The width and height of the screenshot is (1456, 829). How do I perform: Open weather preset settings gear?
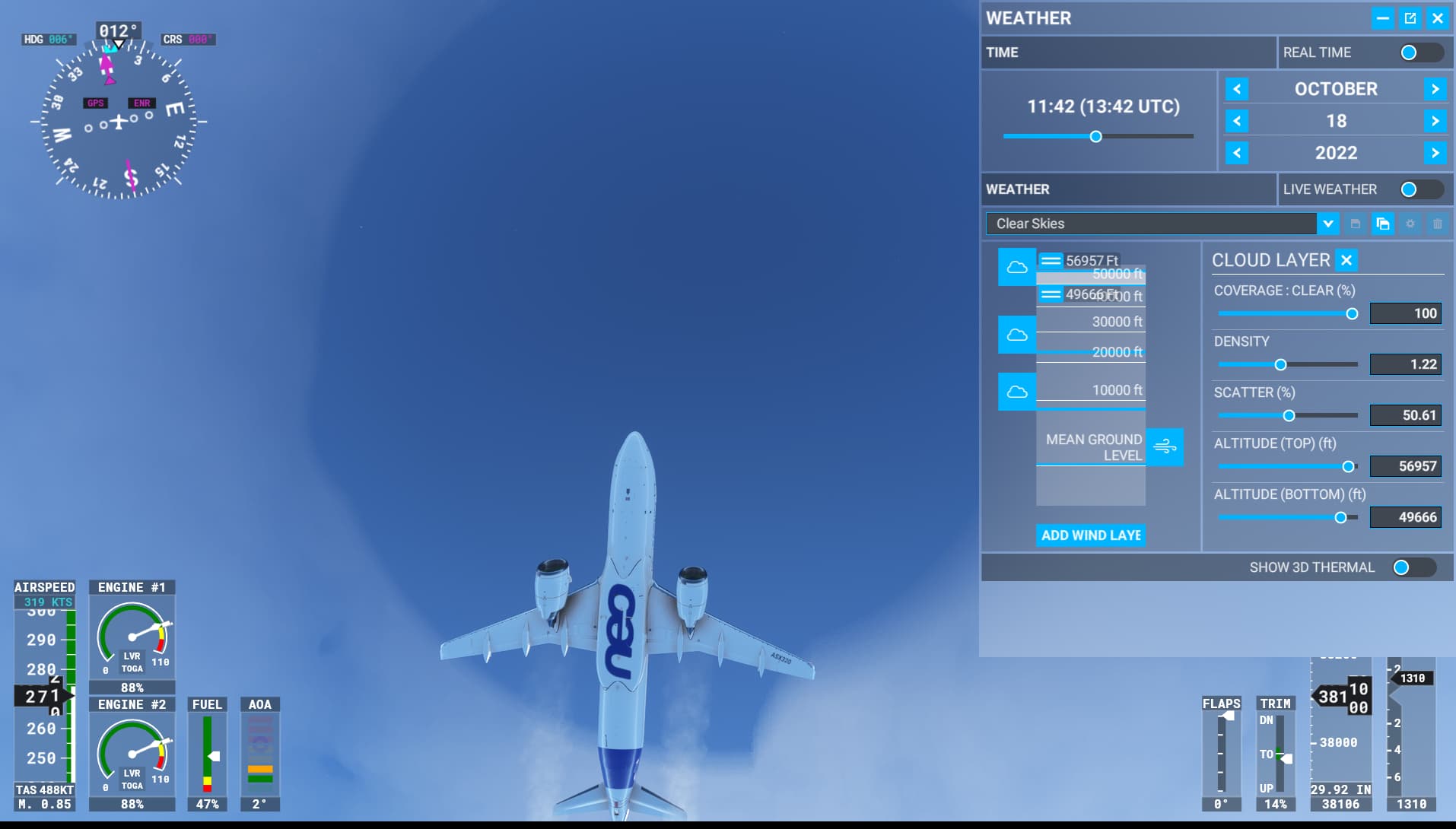coord(1410,224)
